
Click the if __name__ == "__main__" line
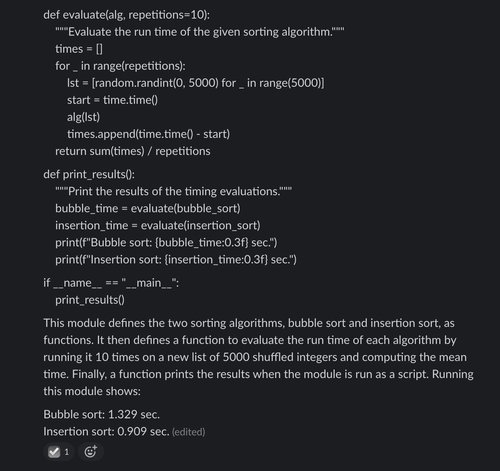(x=111, y=283)
